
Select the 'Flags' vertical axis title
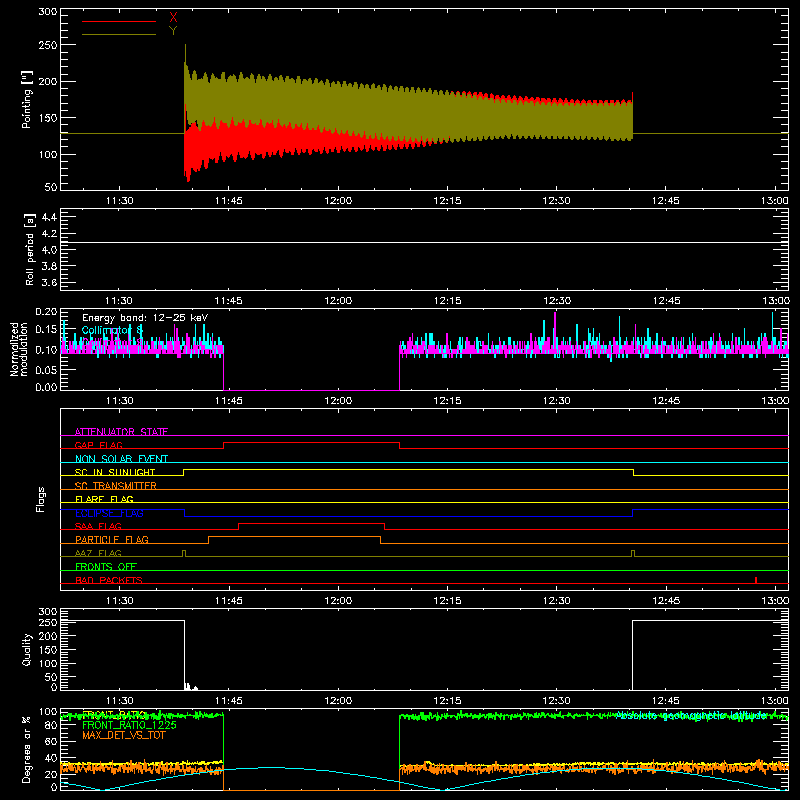(x=40, y=499)
